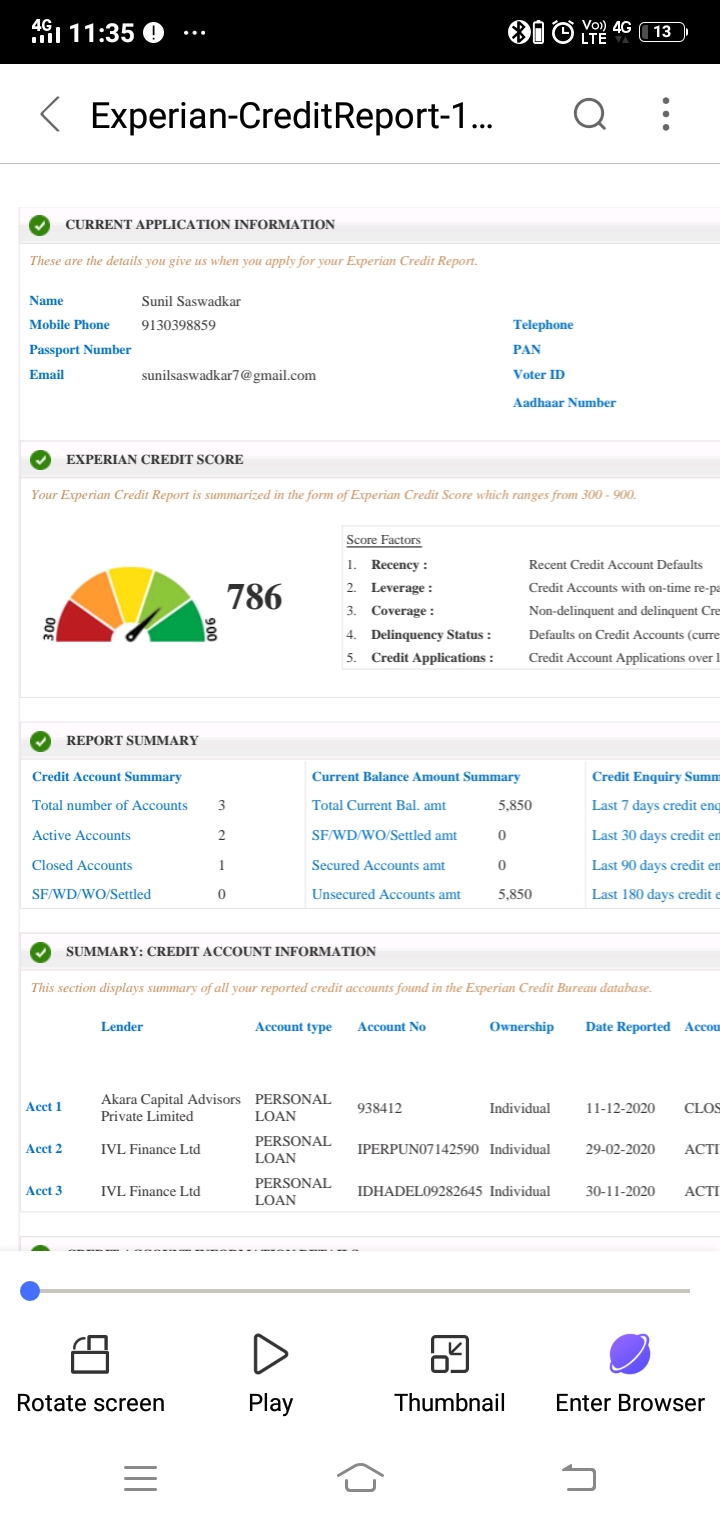Tap the document title Experian-CreditReport
This screenshot has height=1520, width=720.
(292, 116)
